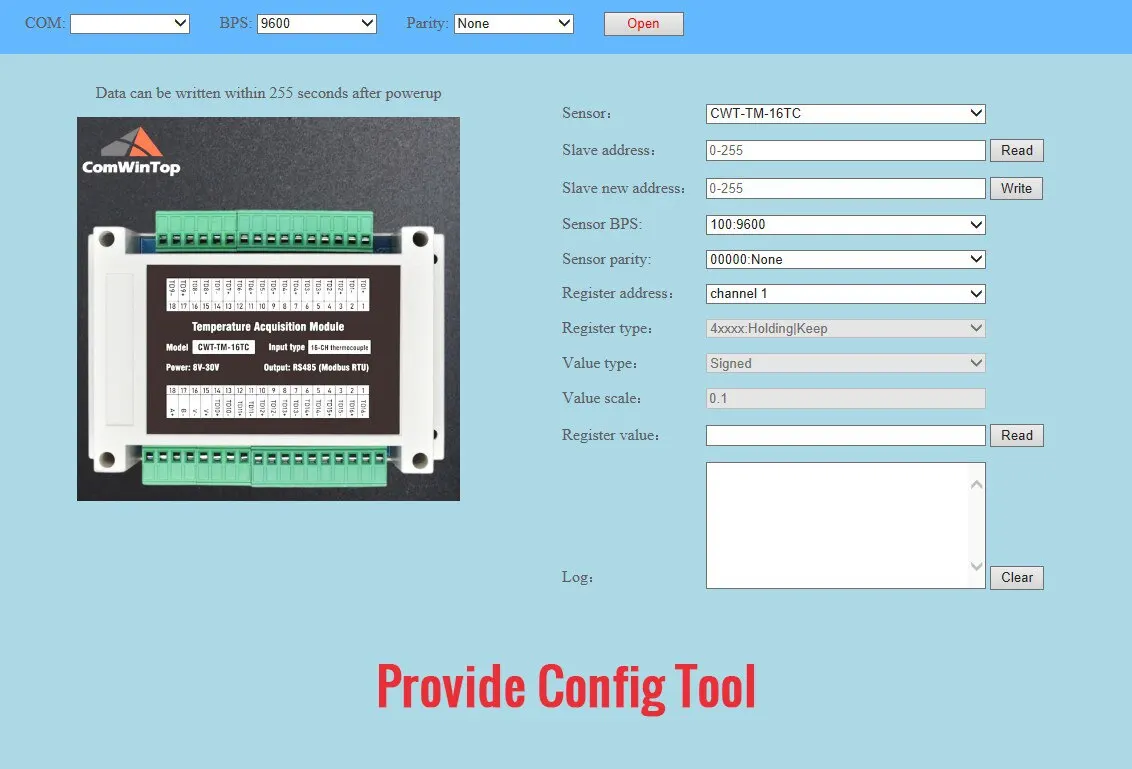This screenshot has width=1132, height=769.
Task: Open the COM port dropdown
Action: pos(129,23)
